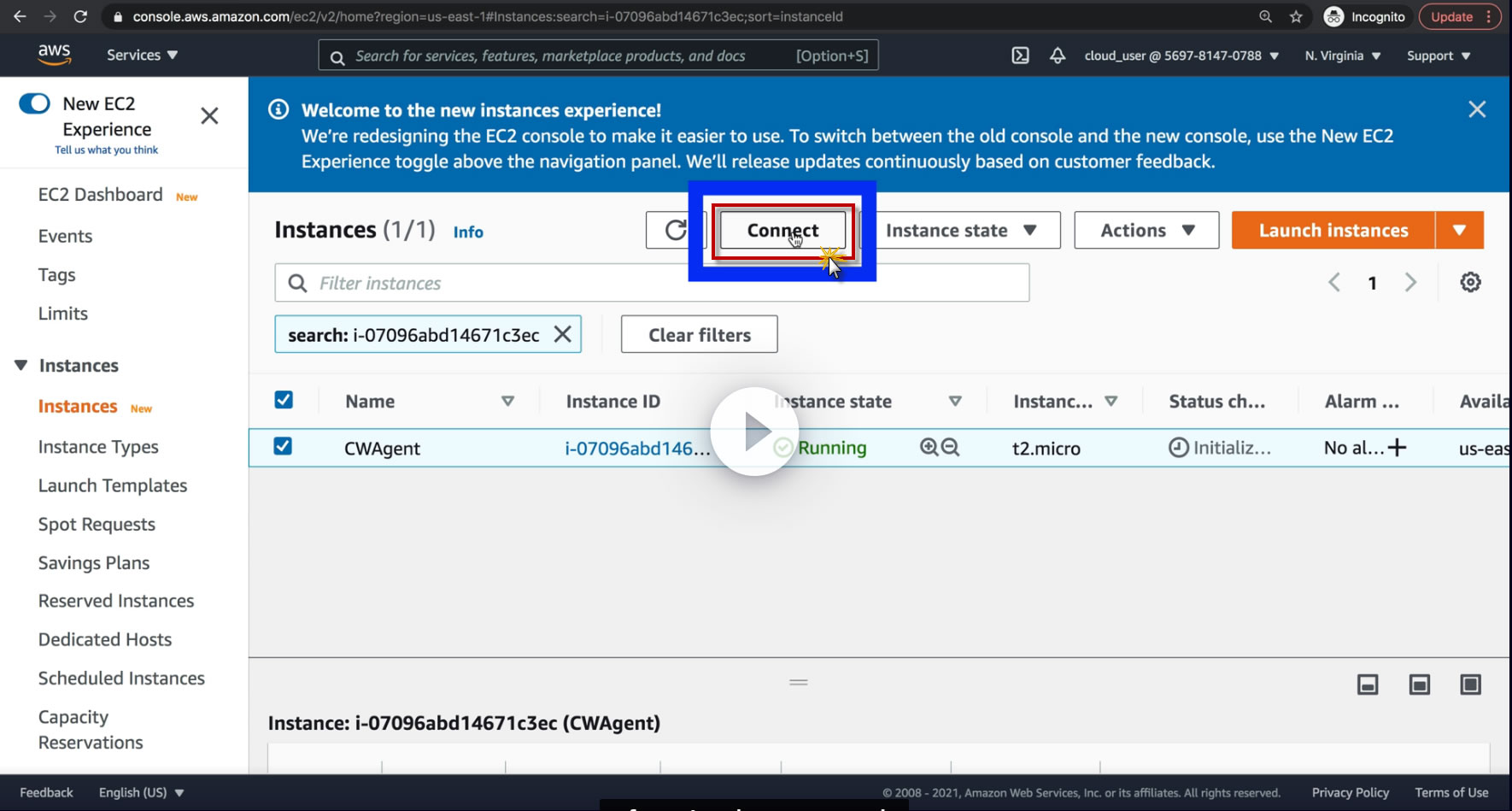Screen dimensions: 1512x811
Task: Set details panel to half-height layout
Action: tap(1419, 685)
